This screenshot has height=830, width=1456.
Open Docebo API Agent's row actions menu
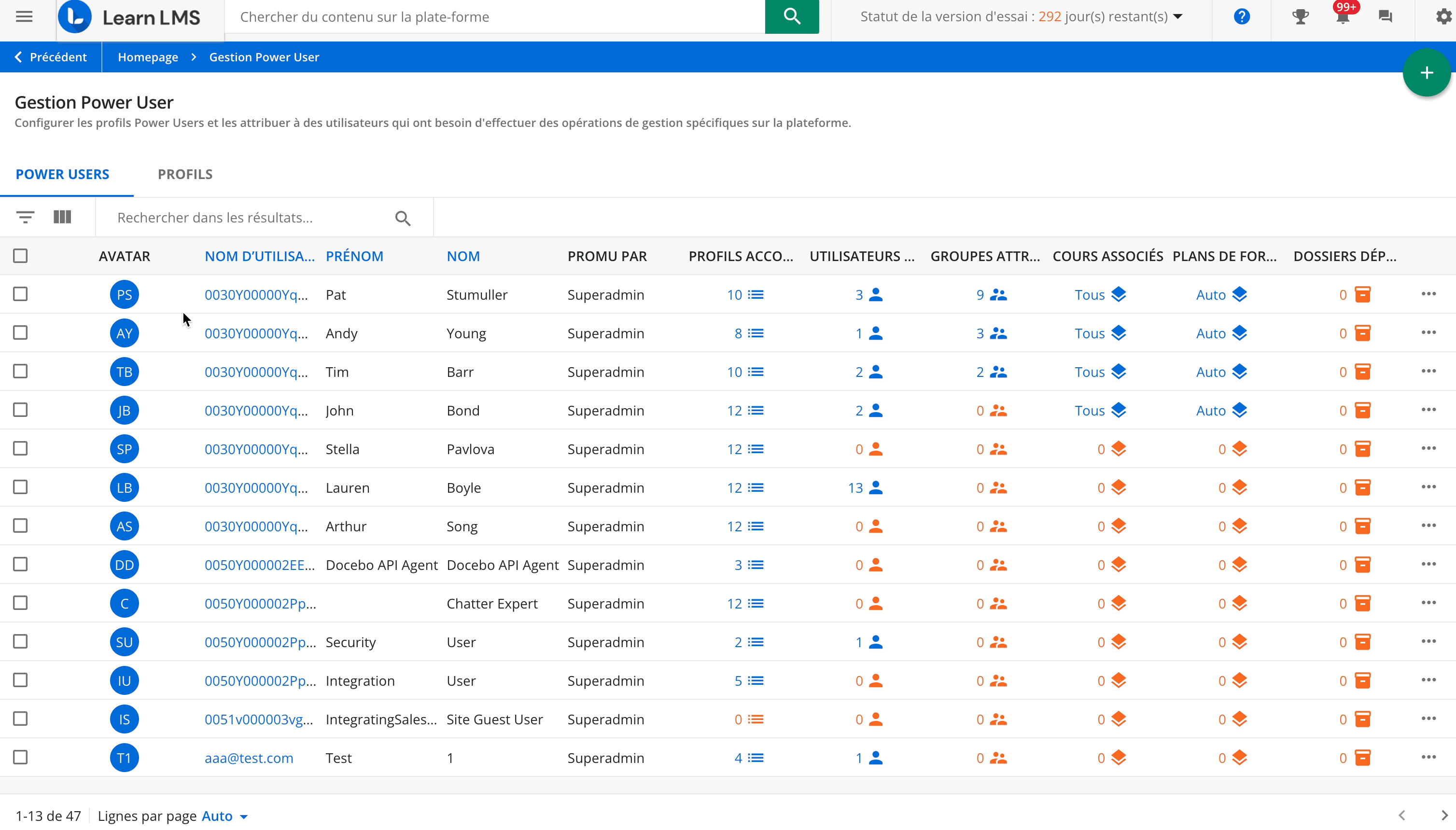[x=1428, y=565]
